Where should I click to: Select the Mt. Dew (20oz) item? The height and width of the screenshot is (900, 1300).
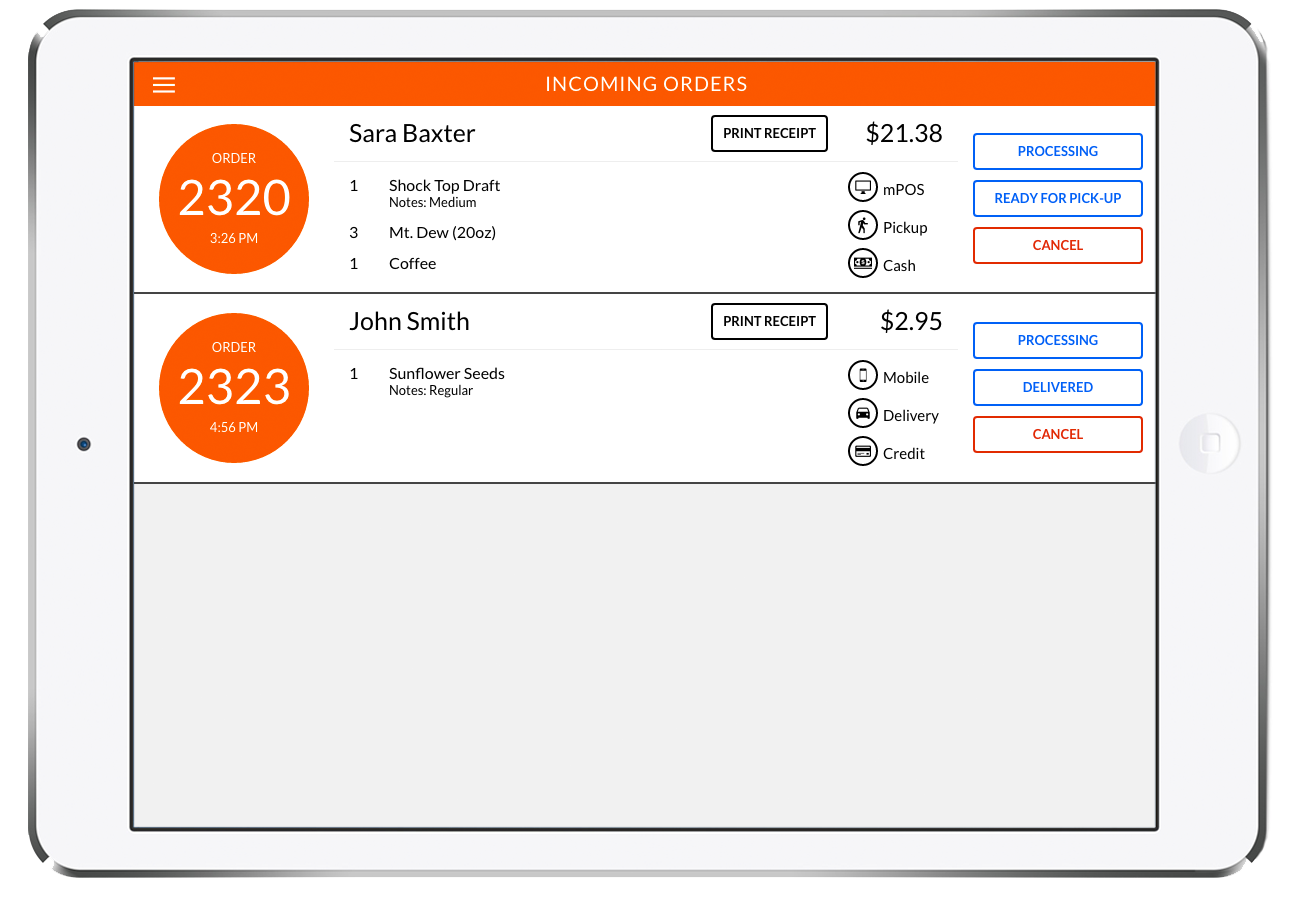point(442,233)
